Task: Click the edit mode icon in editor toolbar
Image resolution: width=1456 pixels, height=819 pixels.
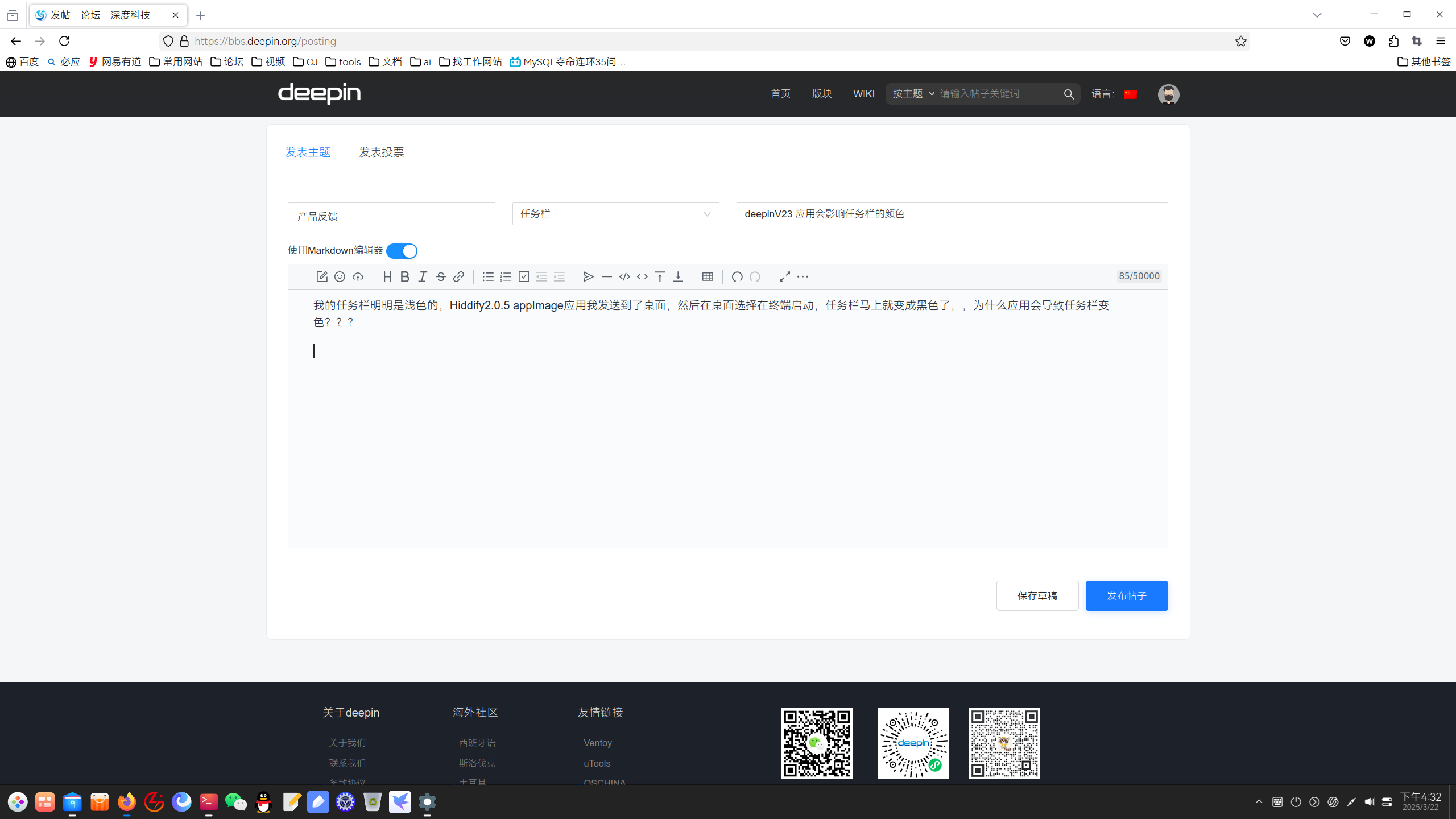Action: click(x=322, y=276)
